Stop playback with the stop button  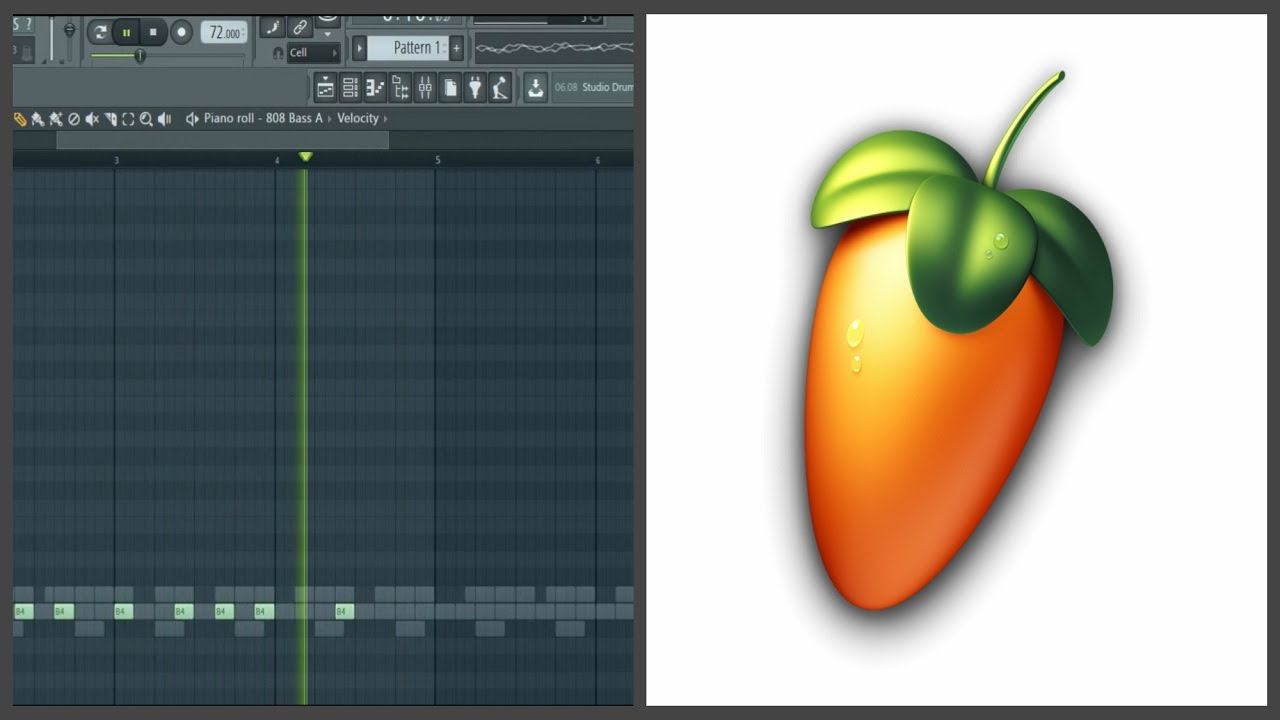point(153,33)
